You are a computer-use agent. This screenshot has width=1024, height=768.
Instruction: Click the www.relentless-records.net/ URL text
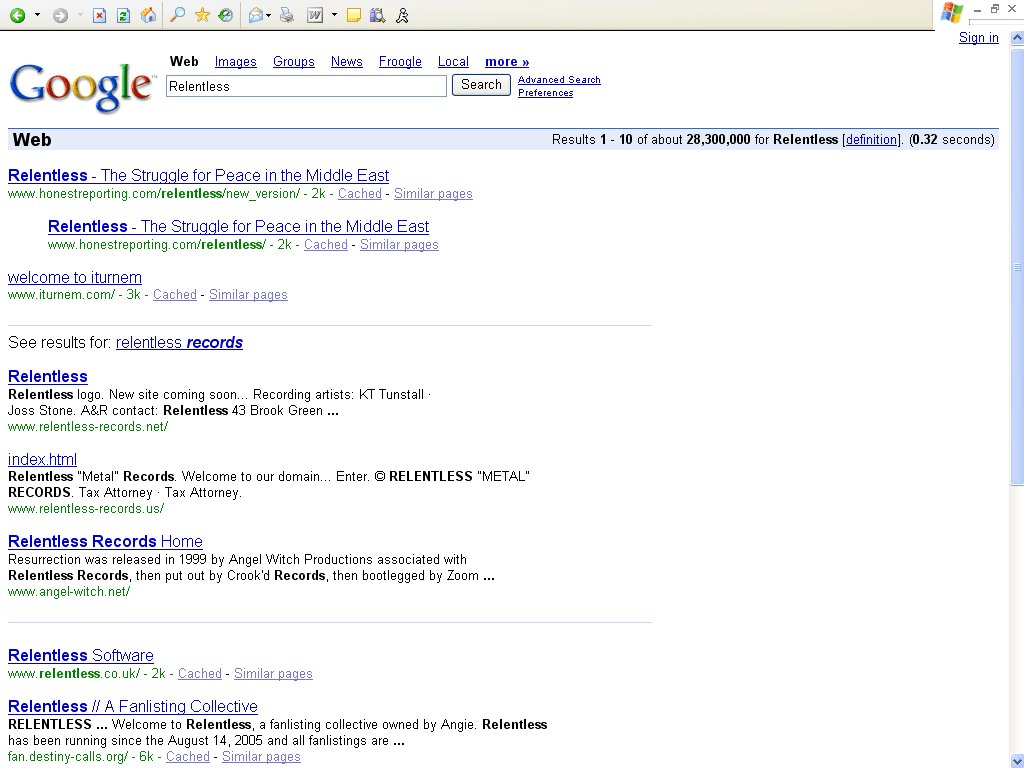88,427
